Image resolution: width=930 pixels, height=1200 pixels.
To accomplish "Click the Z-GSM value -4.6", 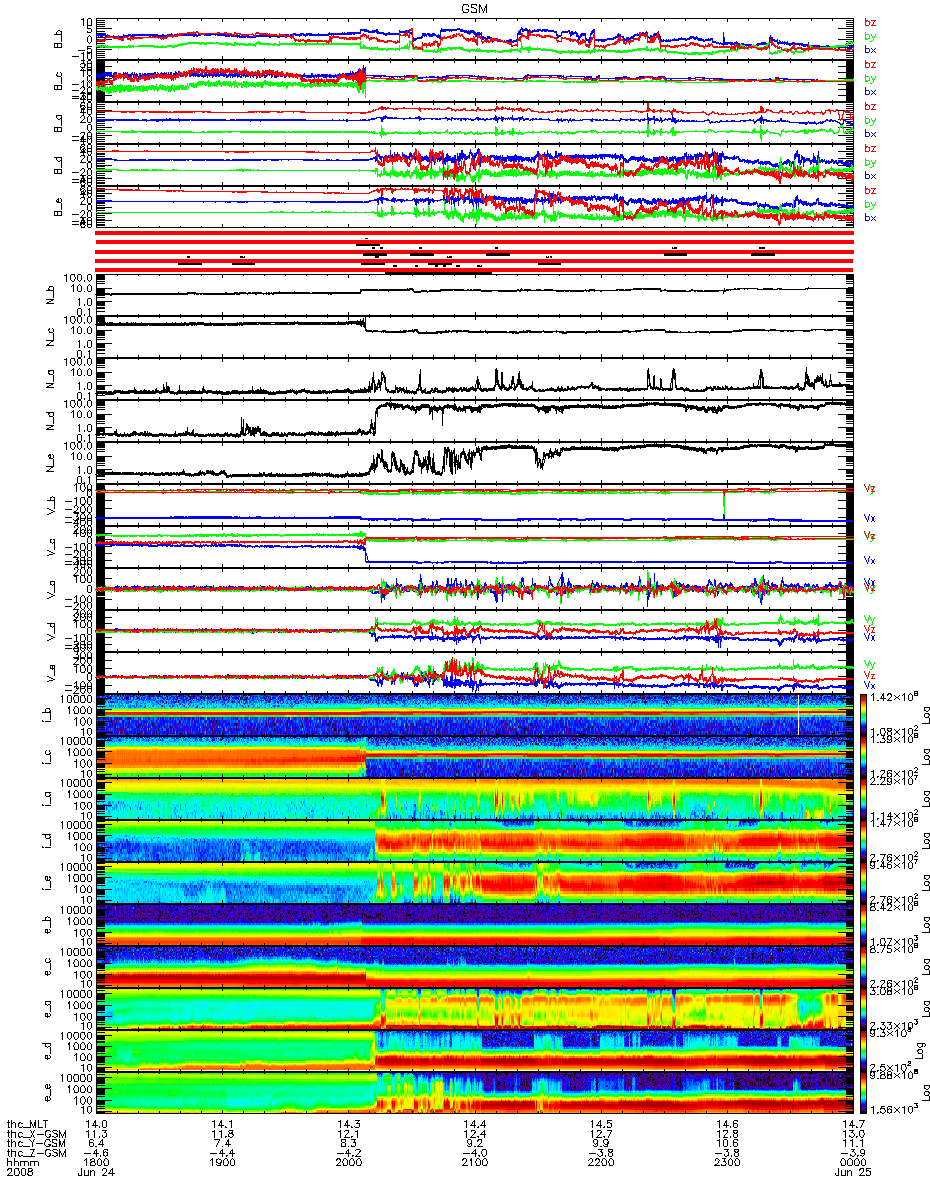I will pyautogui.click(x=94, y=1154).
